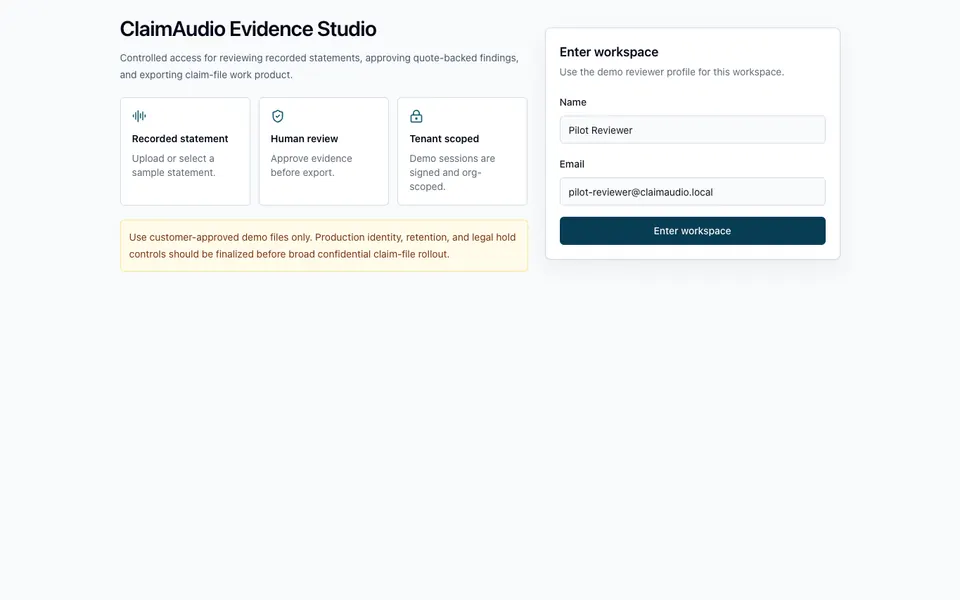960x600 pixels.
Task: Click the 'Demo sessions are signed and org-scoped.' text
Action: pyautogui.click(x=452, y=173)
